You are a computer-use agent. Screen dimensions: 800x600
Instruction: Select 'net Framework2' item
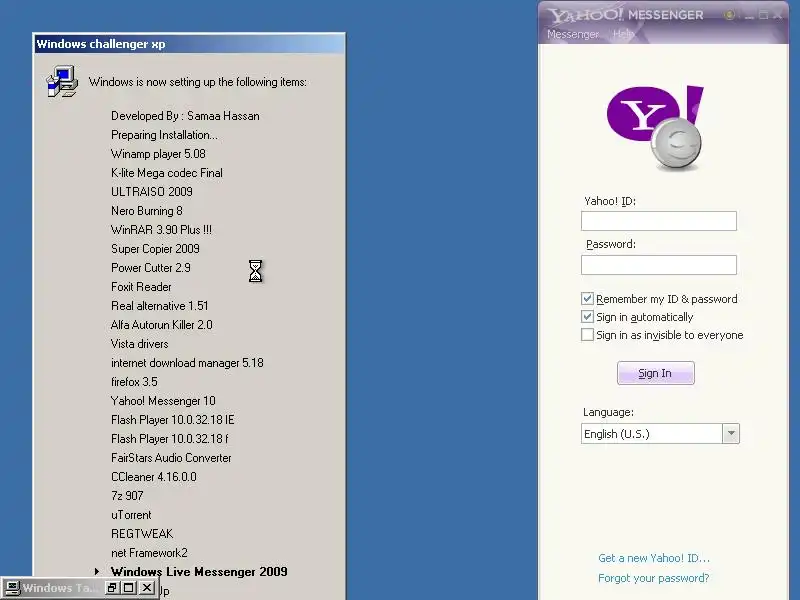click(149, 553)
